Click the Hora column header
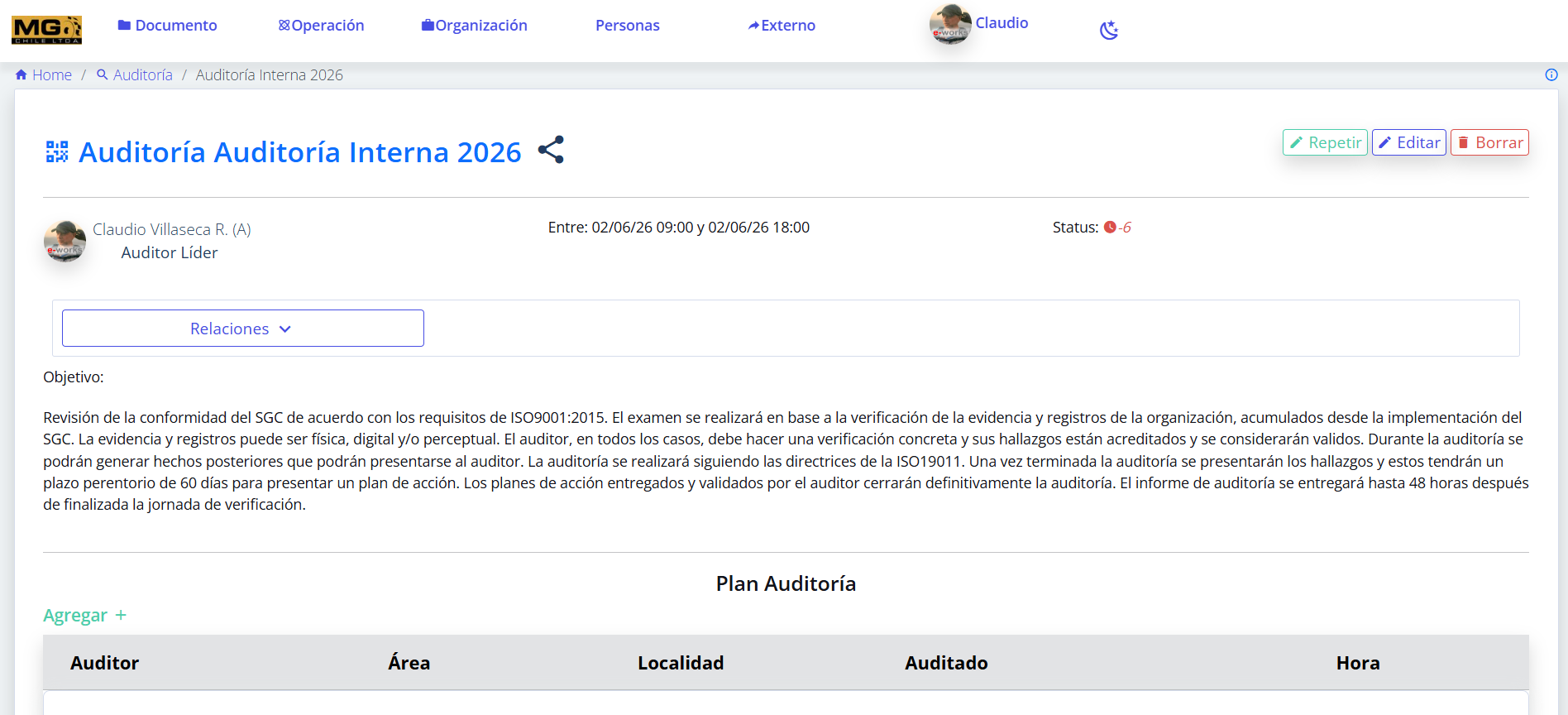The width and height of the screenshot is (1568, 715). 1358,663
